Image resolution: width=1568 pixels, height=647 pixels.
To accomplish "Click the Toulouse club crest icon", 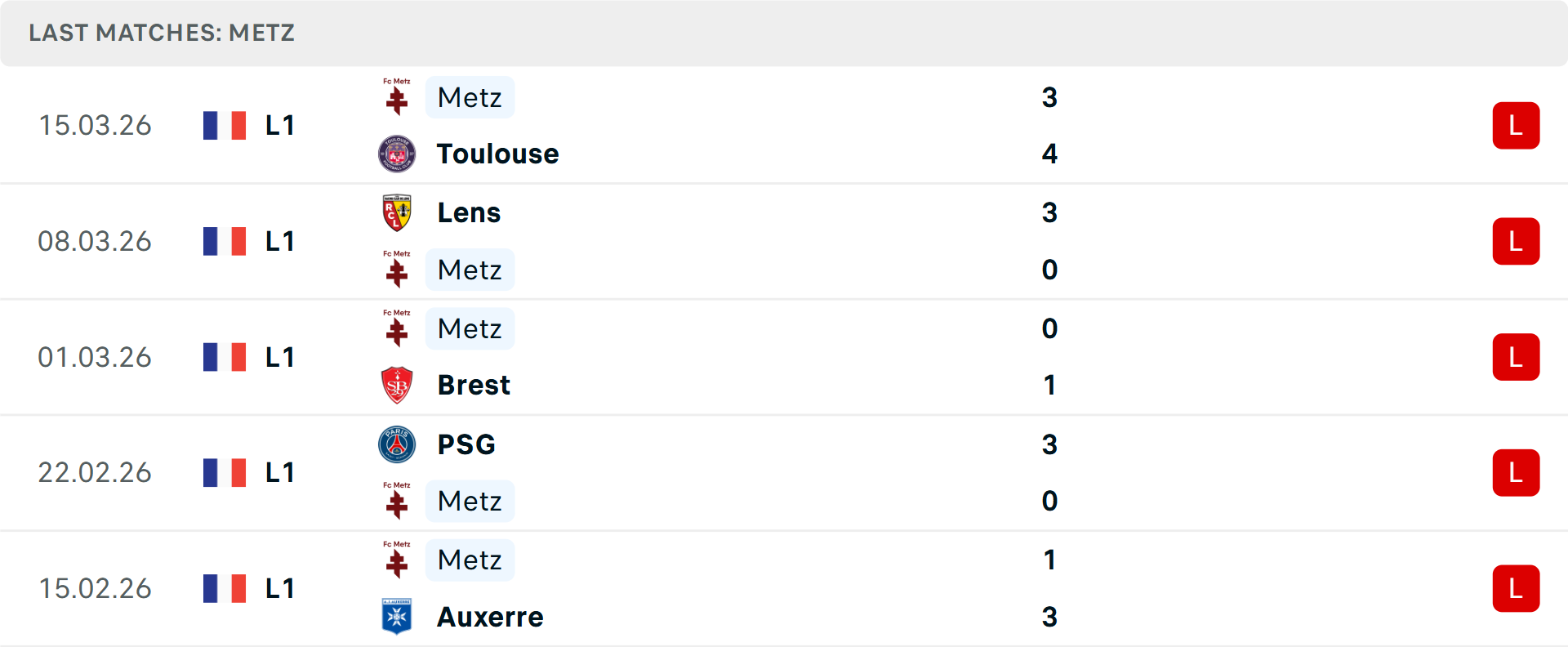I will tap(397, 154).
